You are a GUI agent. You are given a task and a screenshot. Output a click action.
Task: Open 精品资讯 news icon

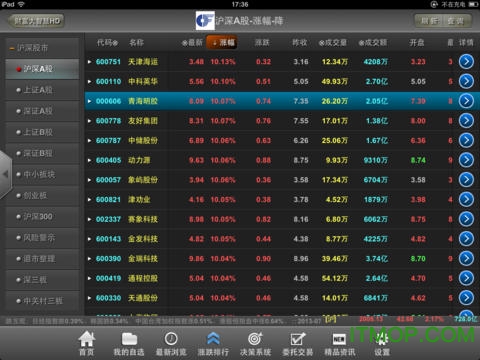click(x=340, y=339)
